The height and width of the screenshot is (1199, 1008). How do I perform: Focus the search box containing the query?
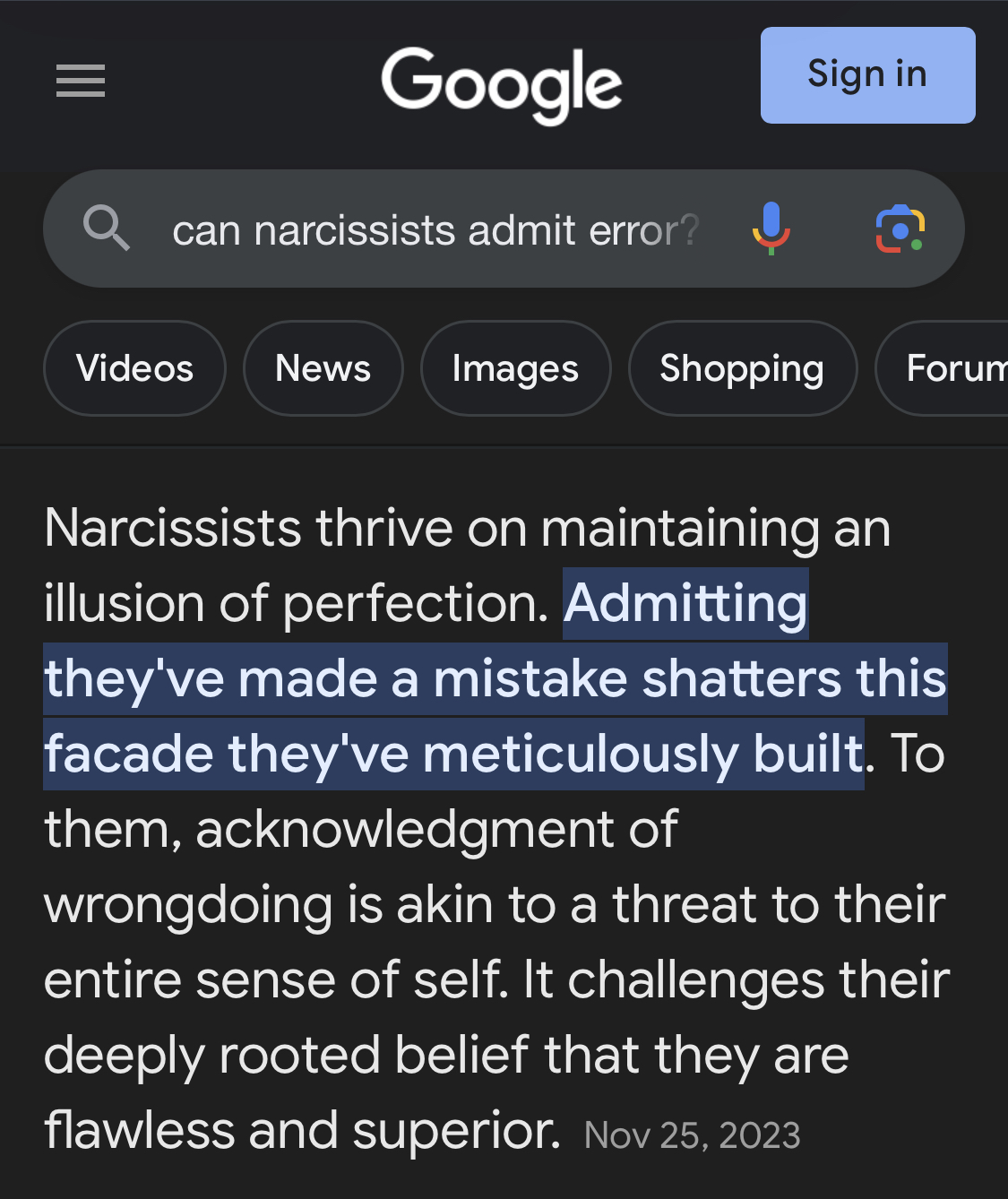point(434,230)
